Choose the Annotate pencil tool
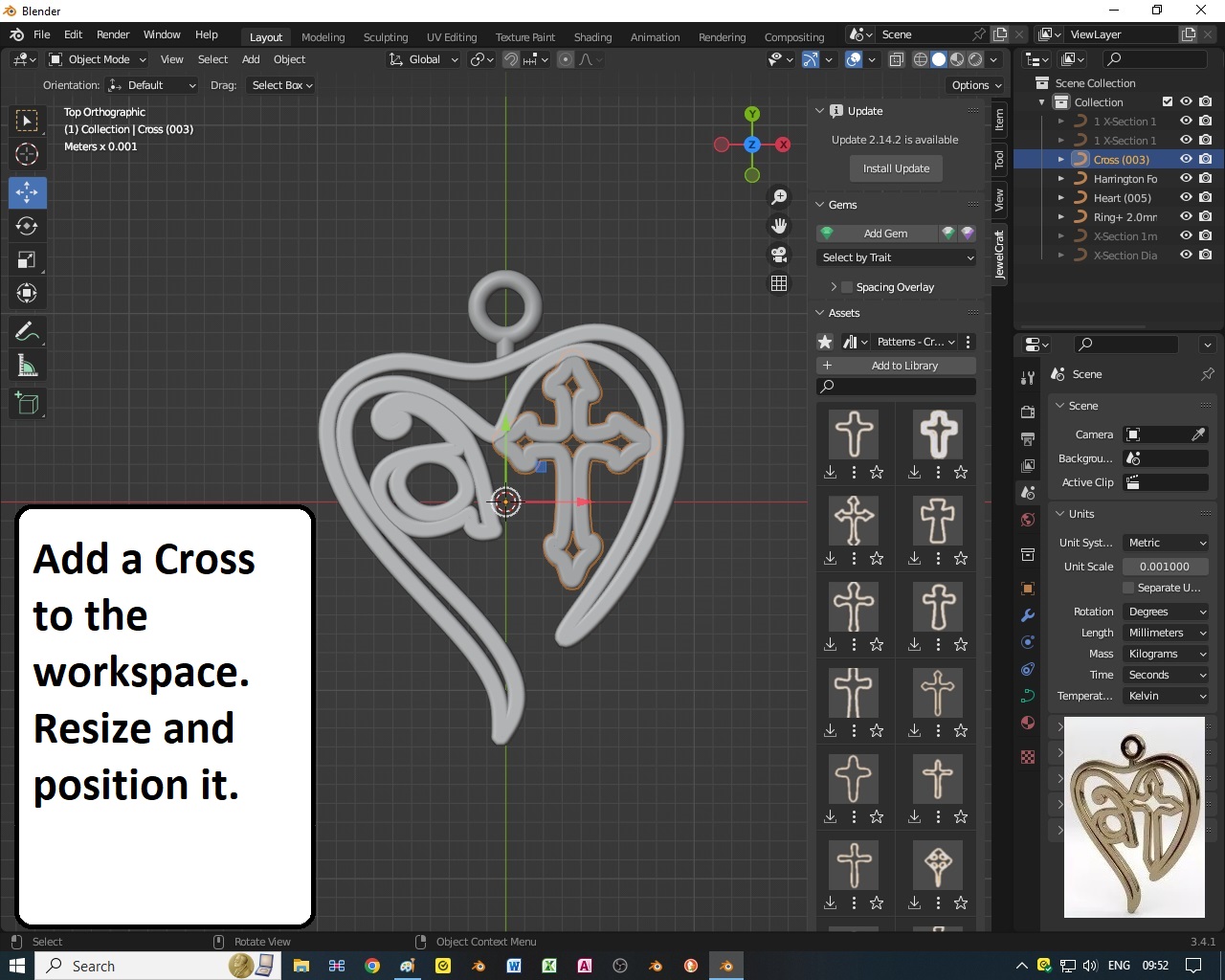The width and height of the screenshot is (1225, 980). [x=27, y=332]
